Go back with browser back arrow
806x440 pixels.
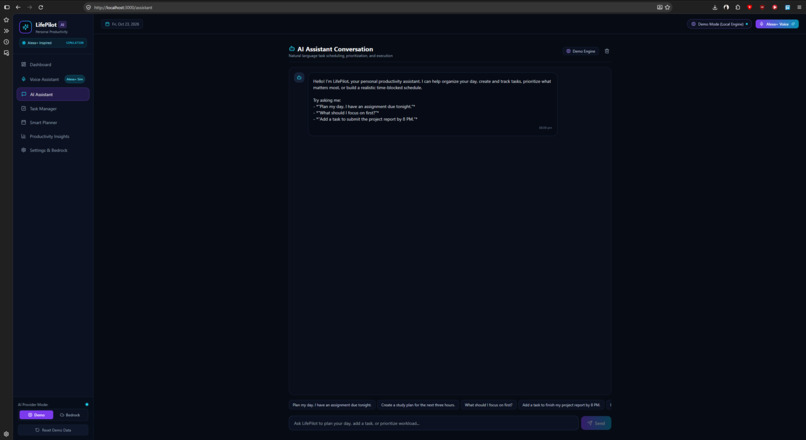(18, 7)
